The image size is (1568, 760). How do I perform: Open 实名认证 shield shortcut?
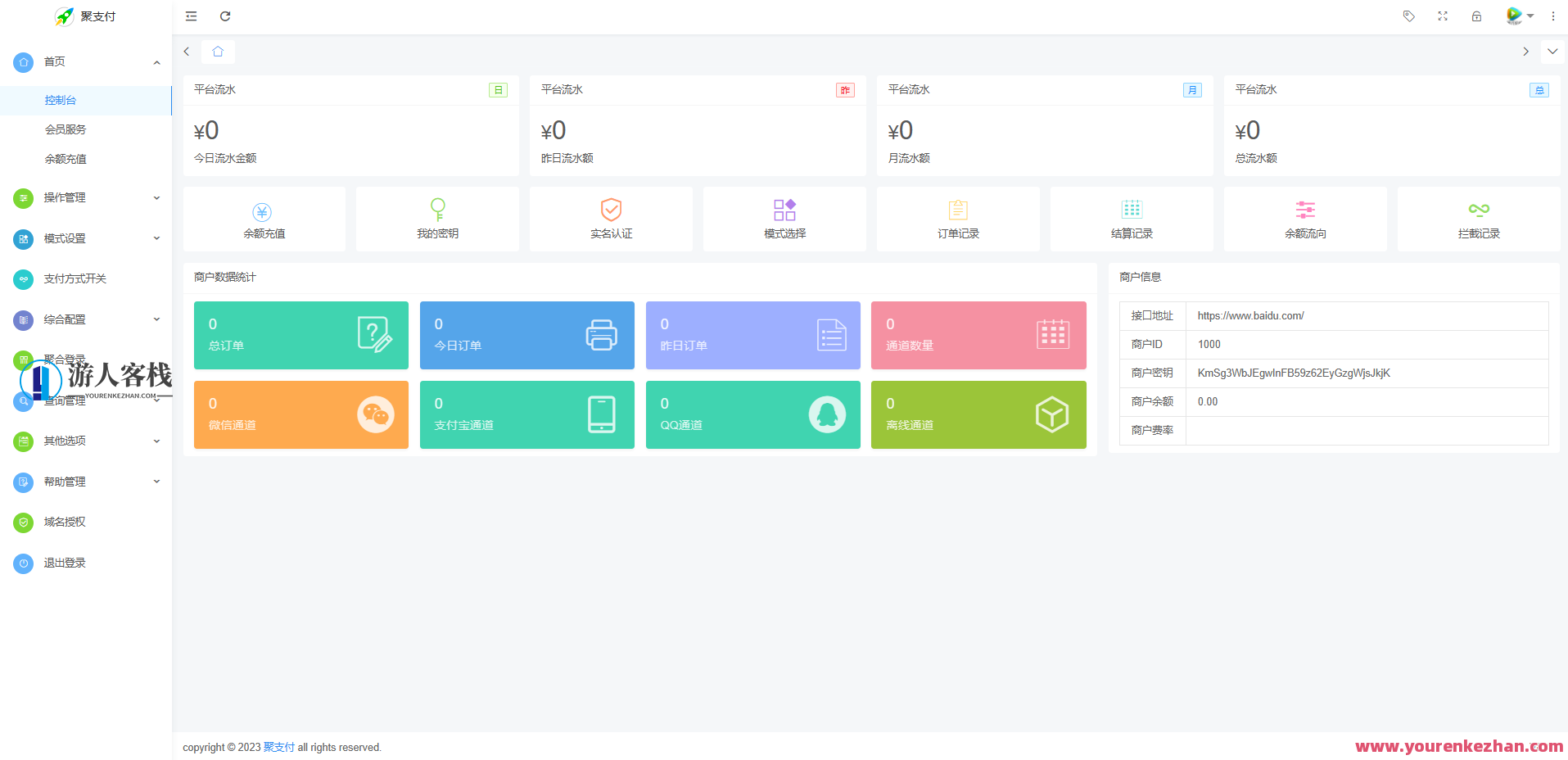[x=611, y=219]
